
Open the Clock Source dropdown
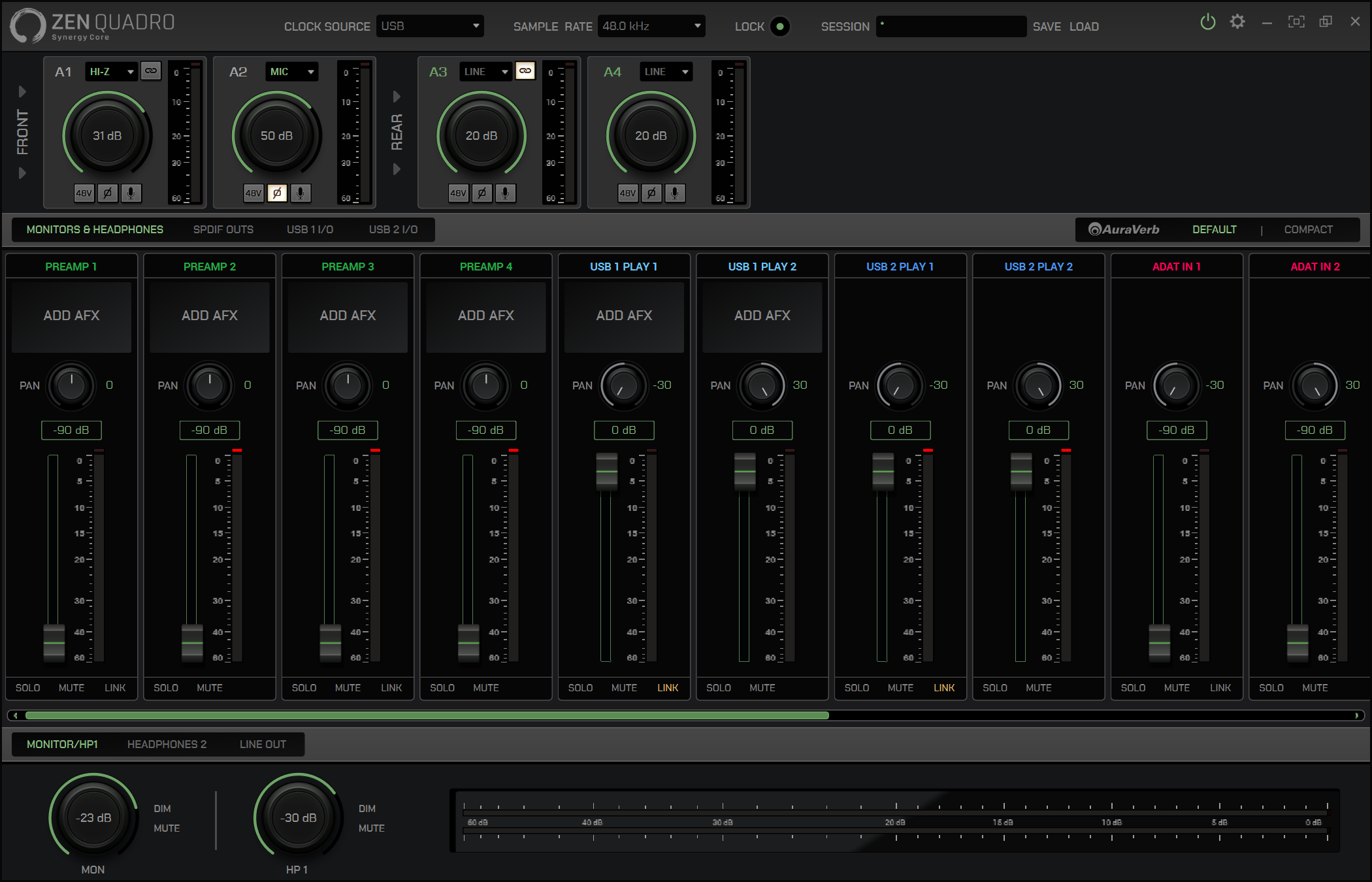[x=430, y=26]
